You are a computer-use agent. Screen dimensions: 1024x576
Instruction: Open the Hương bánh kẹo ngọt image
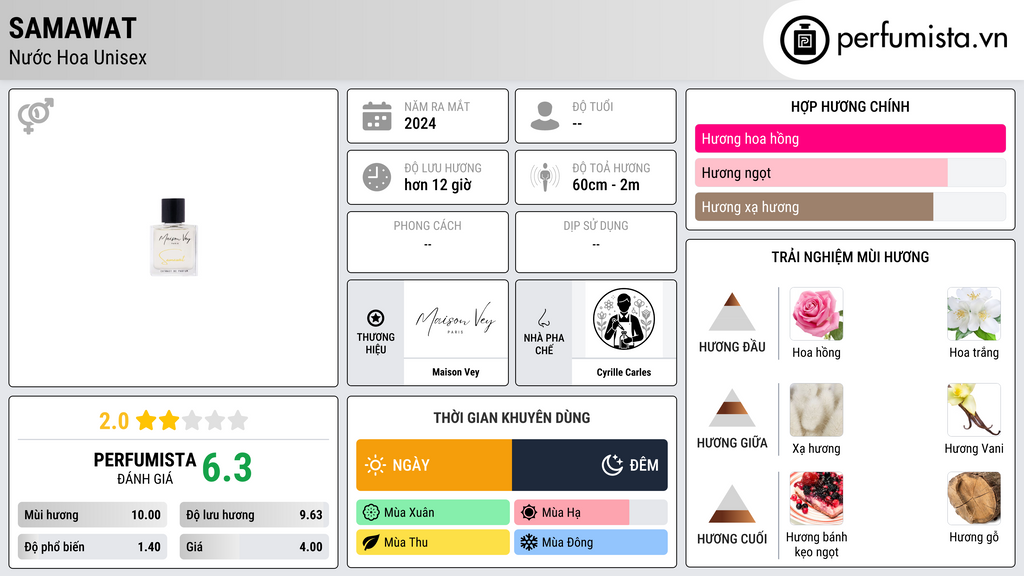816,499
